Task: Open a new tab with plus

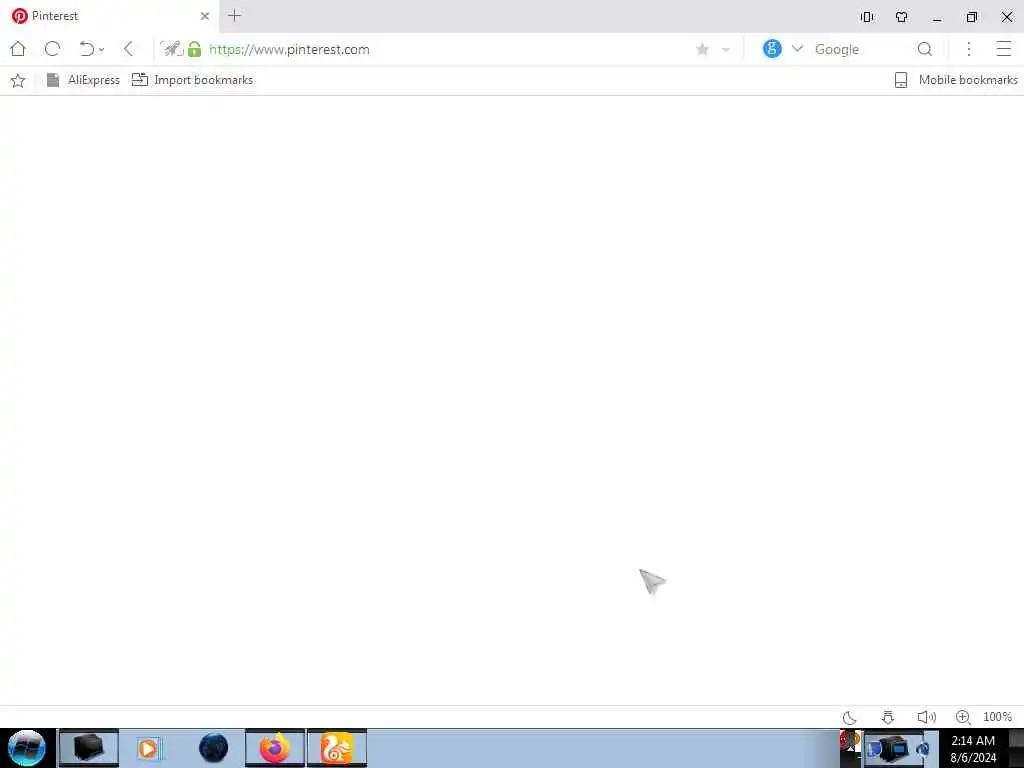Action: [235, 16]
